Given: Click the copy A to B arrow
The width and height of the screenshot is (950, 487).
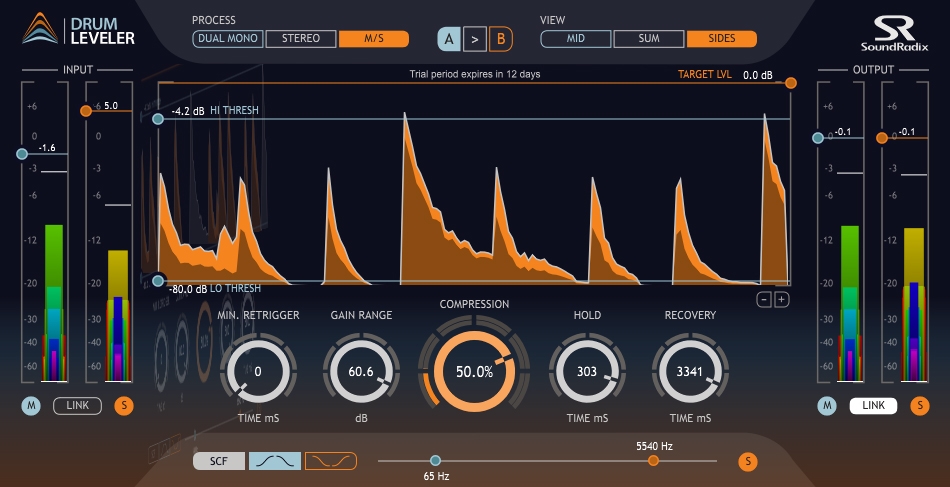Looking at the screenshot, I should 475,40.
